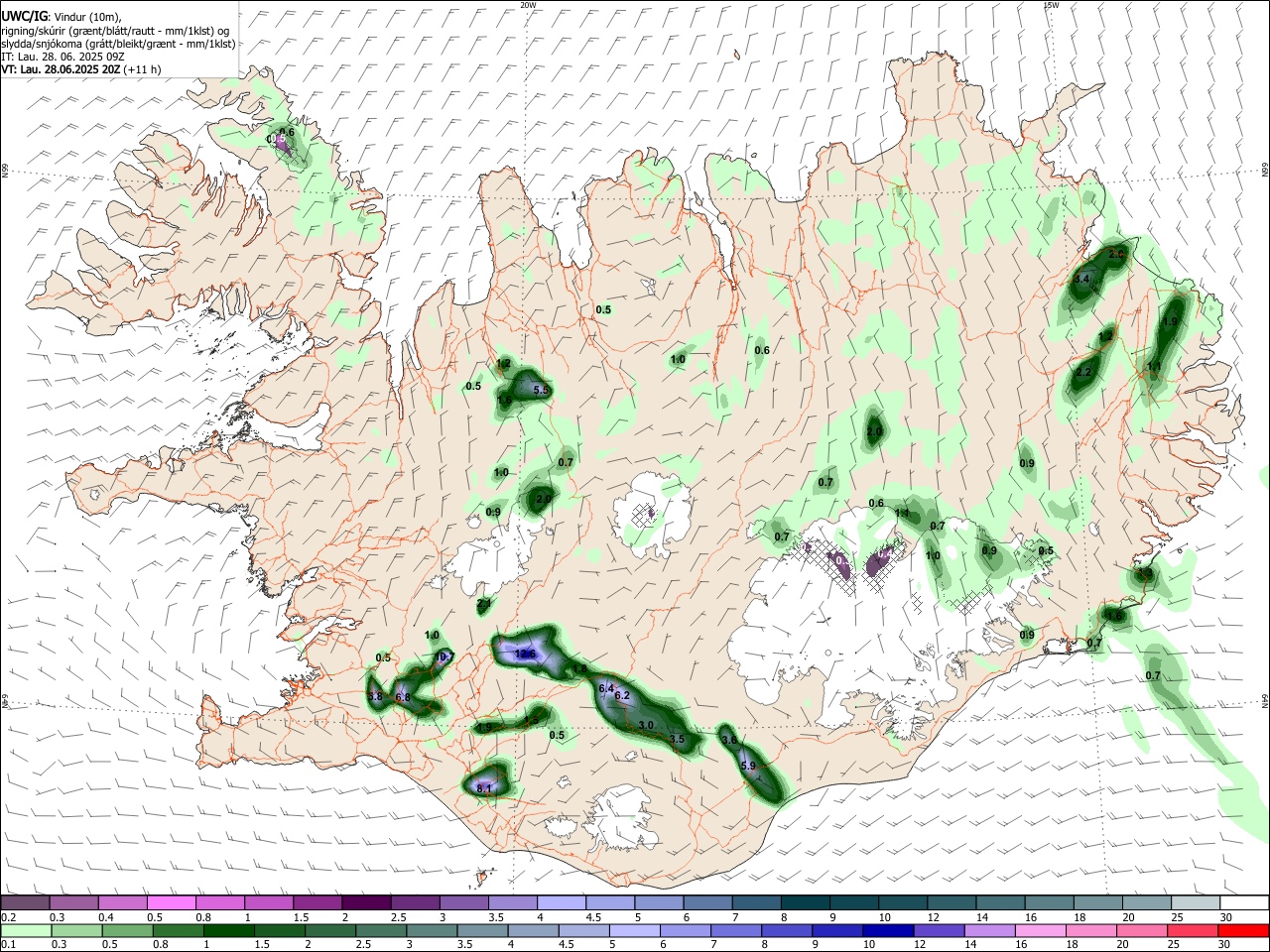Click the 'rigning/skúrir' legend description line
Screen dimensions: 1270x952
coord(115,30)
